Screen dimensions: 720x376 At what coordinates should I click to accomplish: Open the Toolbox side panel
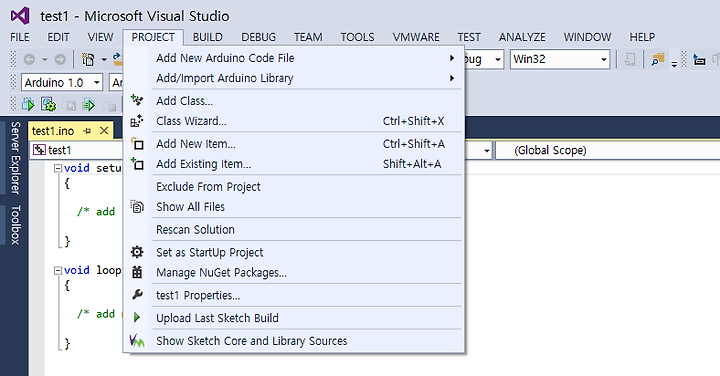(16, 225)
